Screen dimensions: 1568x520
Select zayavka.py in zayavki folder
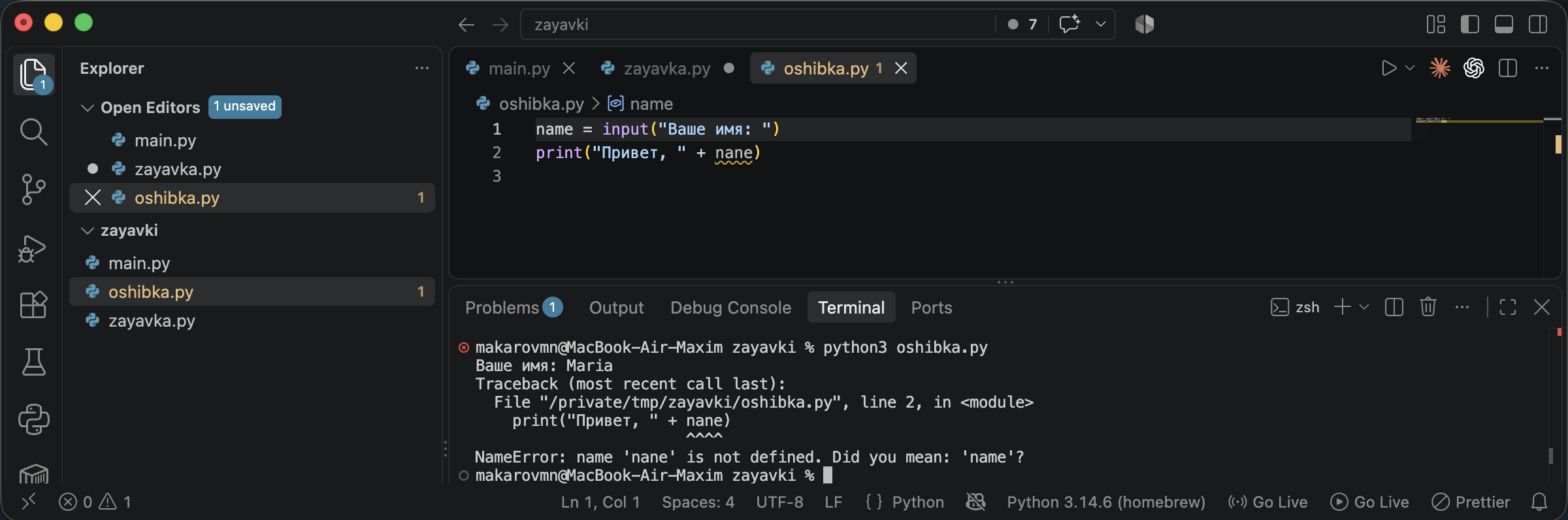tap(252, 321)
